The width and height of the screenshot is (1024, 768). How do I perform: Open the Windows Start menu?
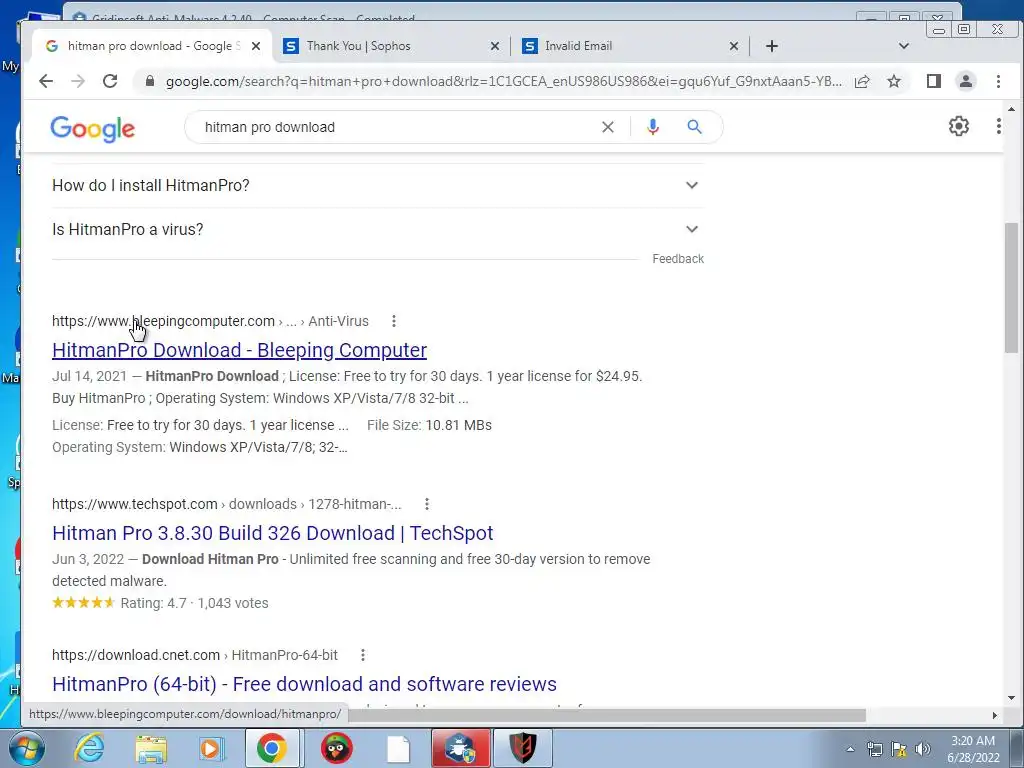click(26, 748)
